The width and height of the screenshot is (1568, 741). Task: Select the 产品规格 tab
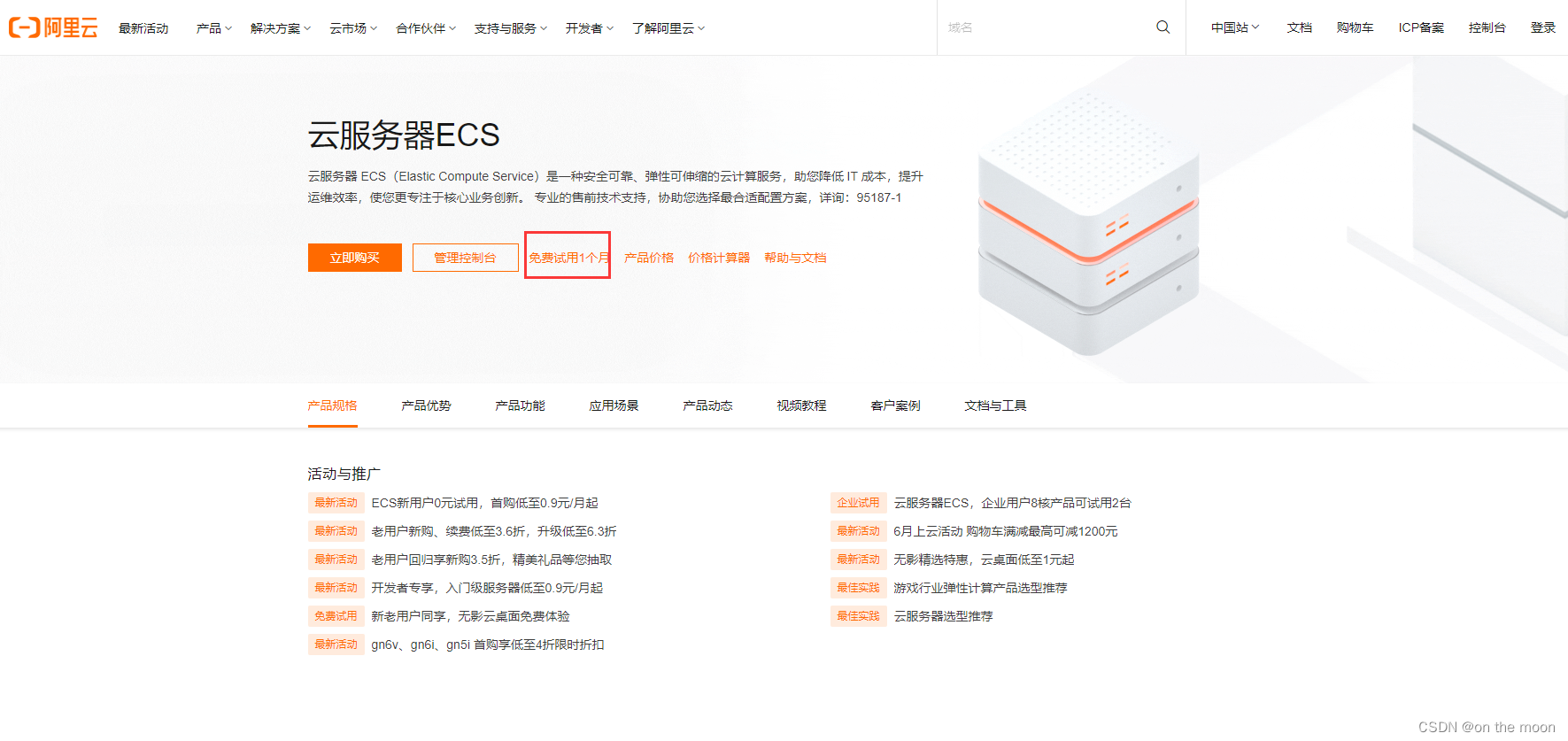tap(333, 405)
